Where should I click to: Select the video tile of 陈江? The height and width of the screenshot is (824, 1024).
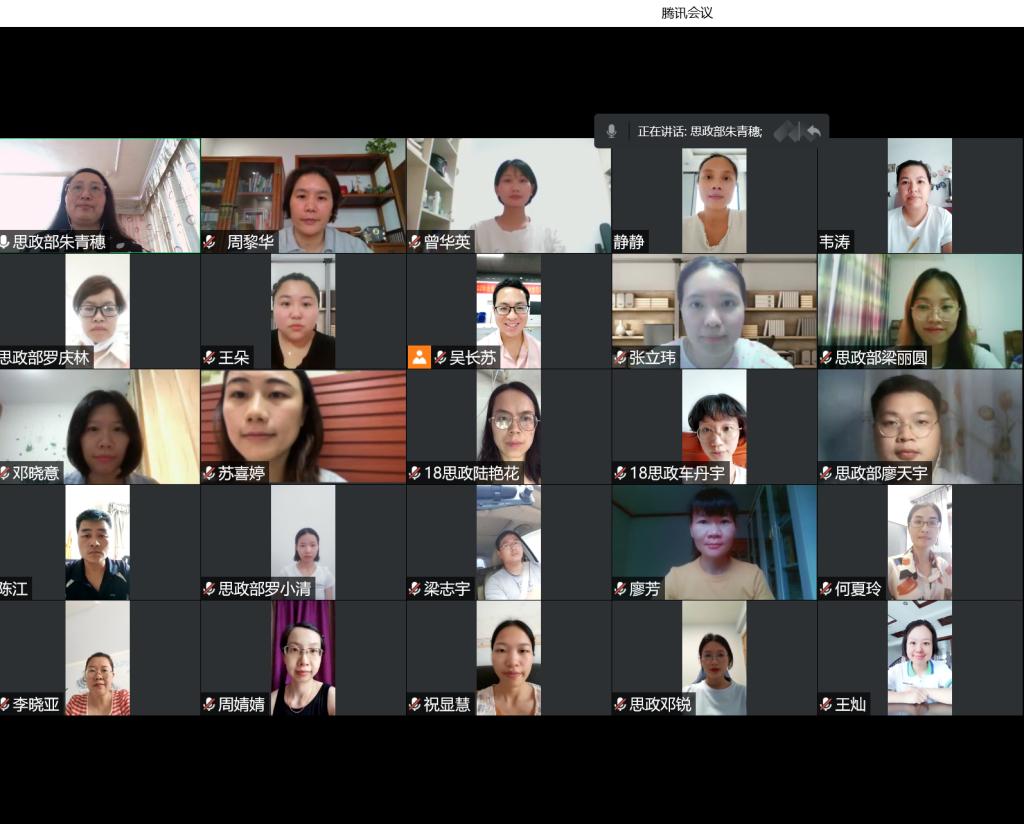(99, 543)
